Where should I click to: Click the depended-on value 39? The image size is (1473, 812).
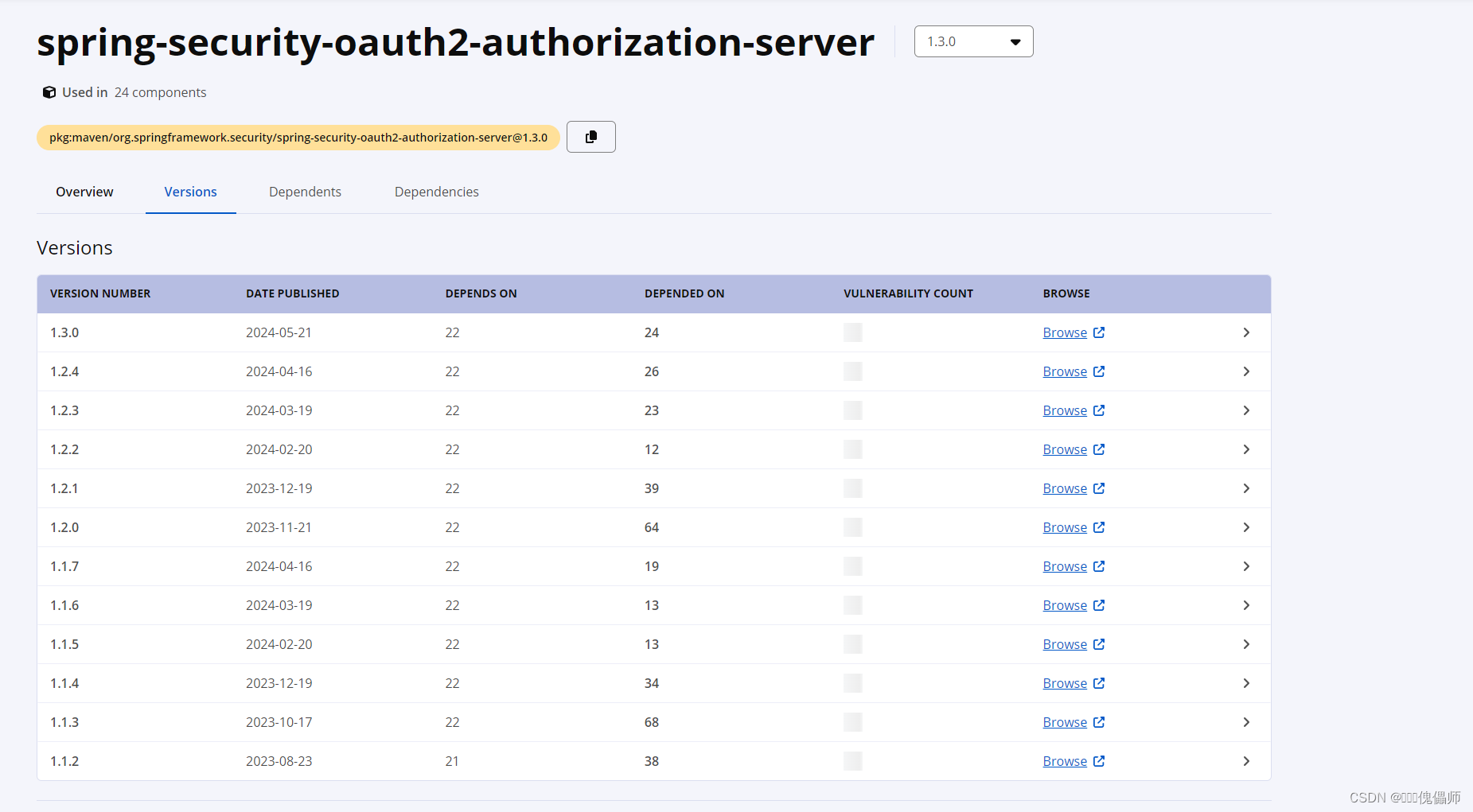click(652, 488)
